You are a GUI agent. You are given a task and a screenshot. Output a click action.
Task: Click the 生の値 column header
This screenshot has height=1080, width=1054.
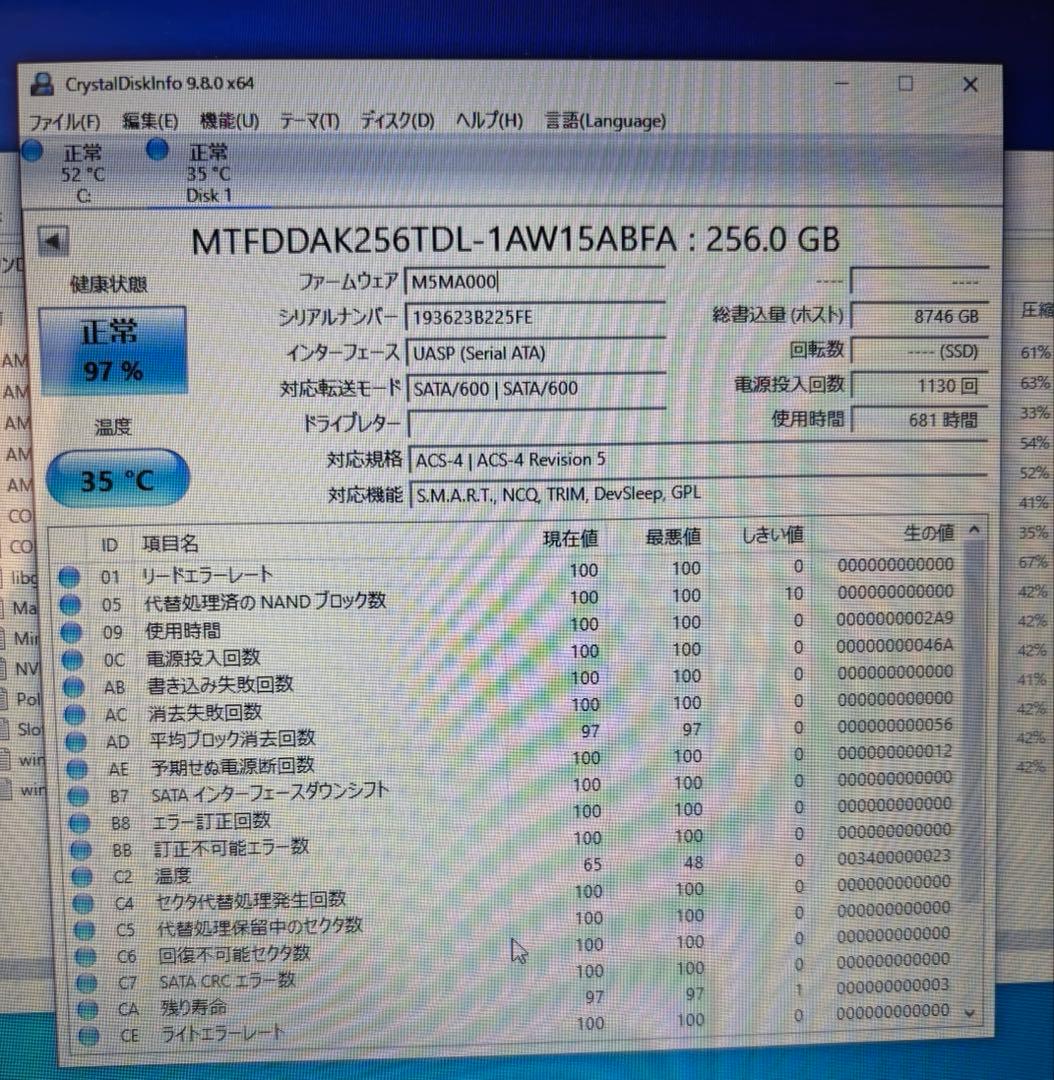pos(928,532)
